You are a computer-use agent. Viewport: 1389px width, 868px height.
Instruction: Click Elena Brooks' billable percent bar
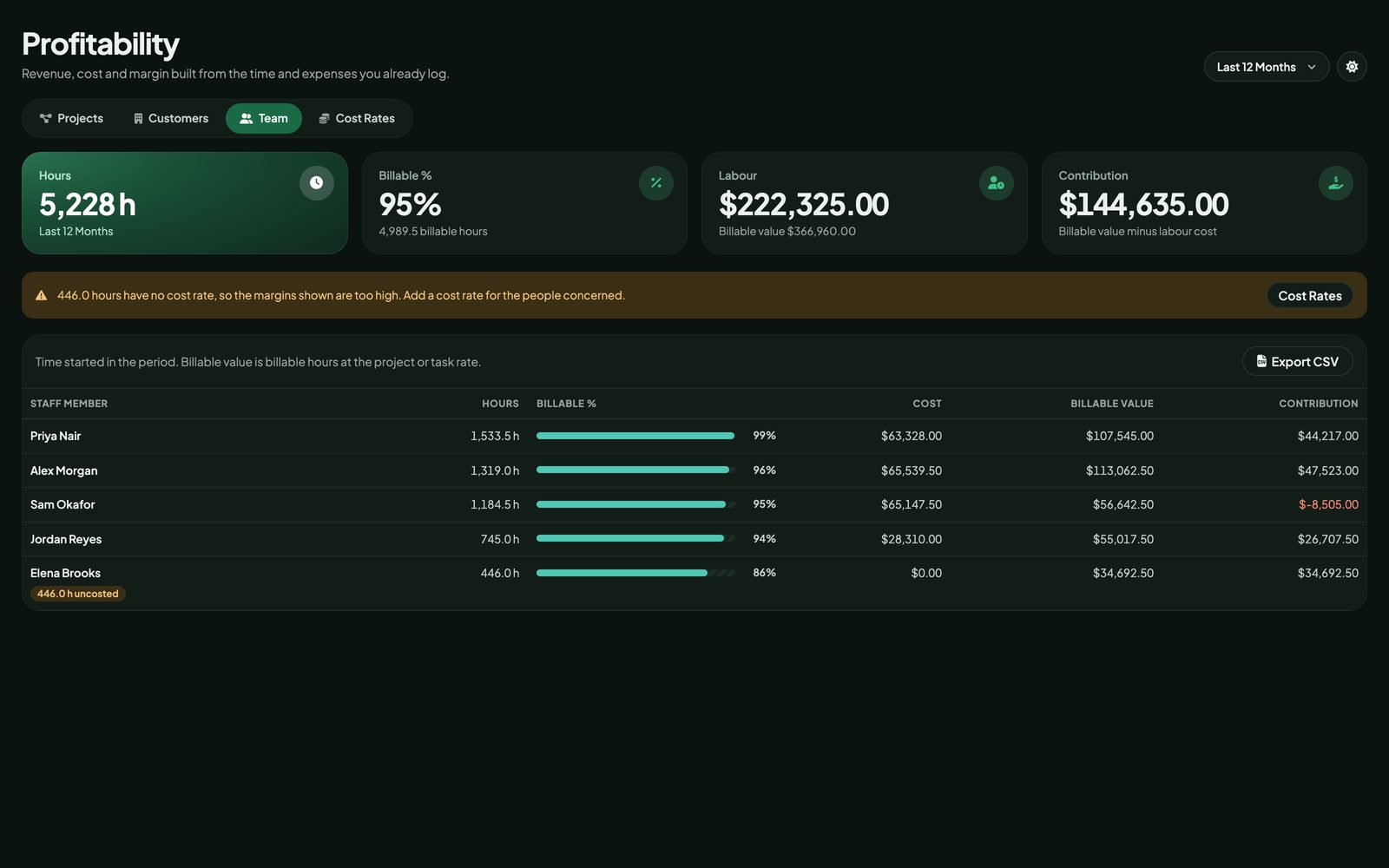pos(636,573)
